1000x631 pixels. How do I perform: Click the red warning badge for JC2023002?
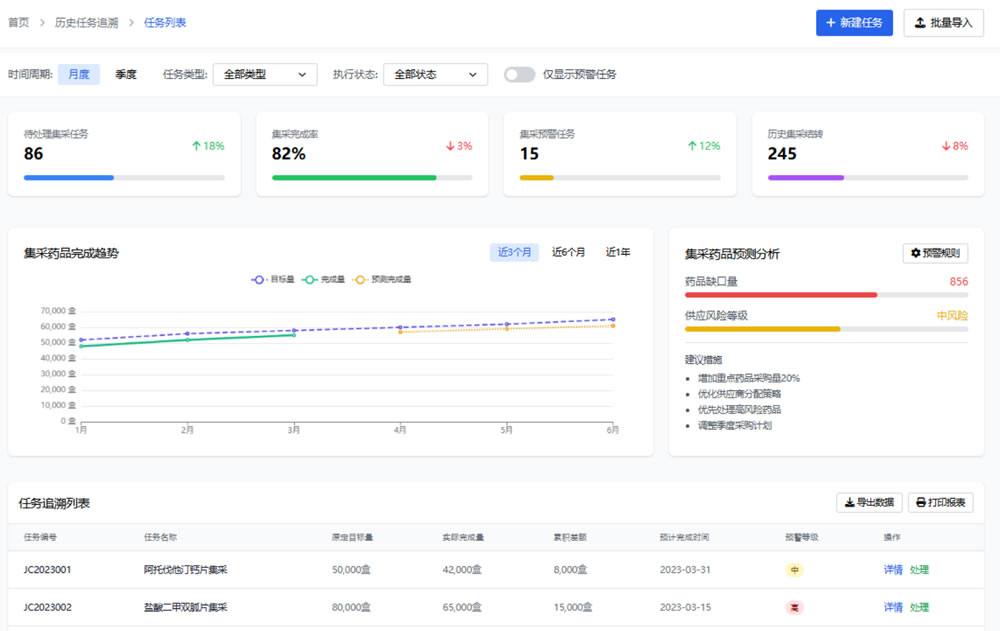(794, 607)
